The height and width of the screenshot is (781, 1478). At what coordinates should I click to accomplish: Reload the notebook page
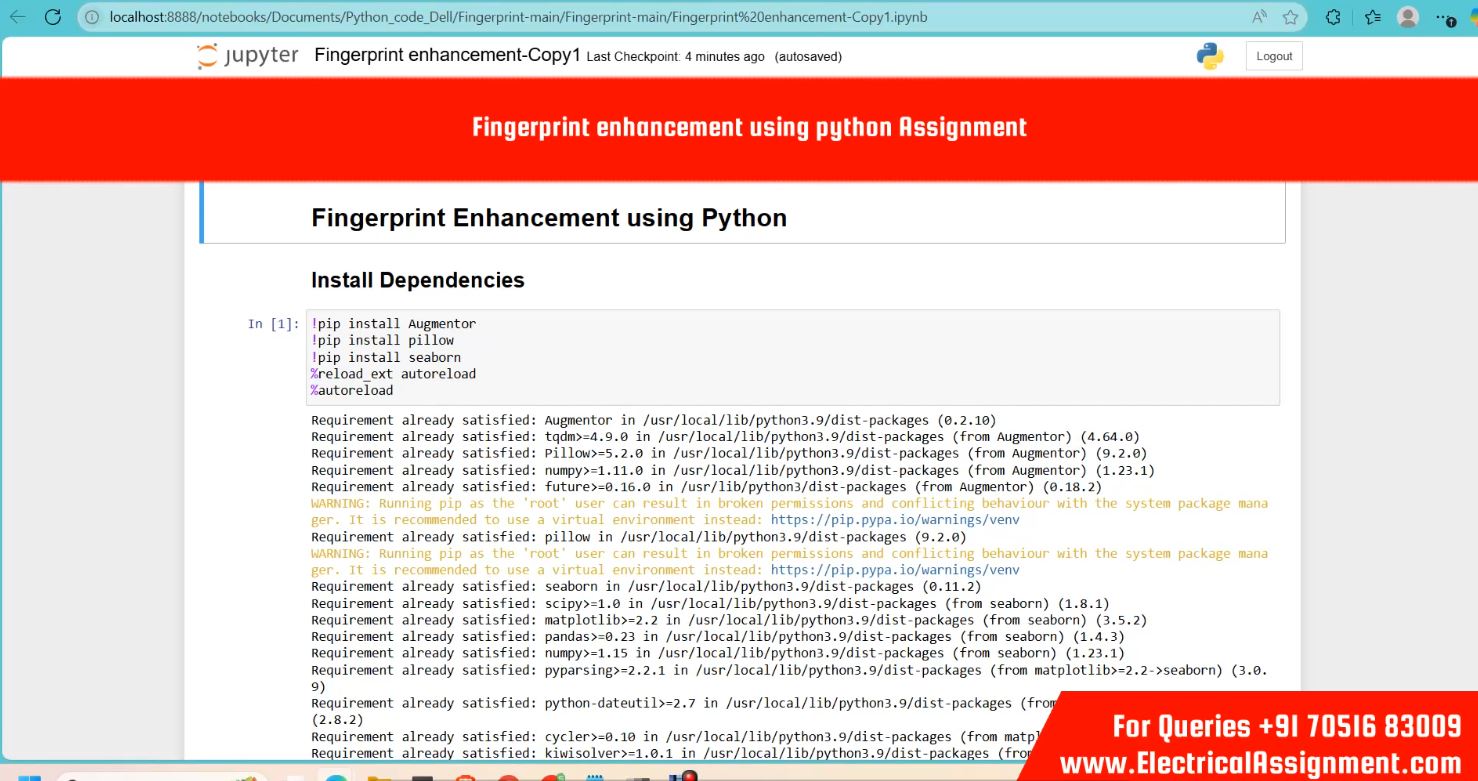pyautogui.click(x=53, y=17)
